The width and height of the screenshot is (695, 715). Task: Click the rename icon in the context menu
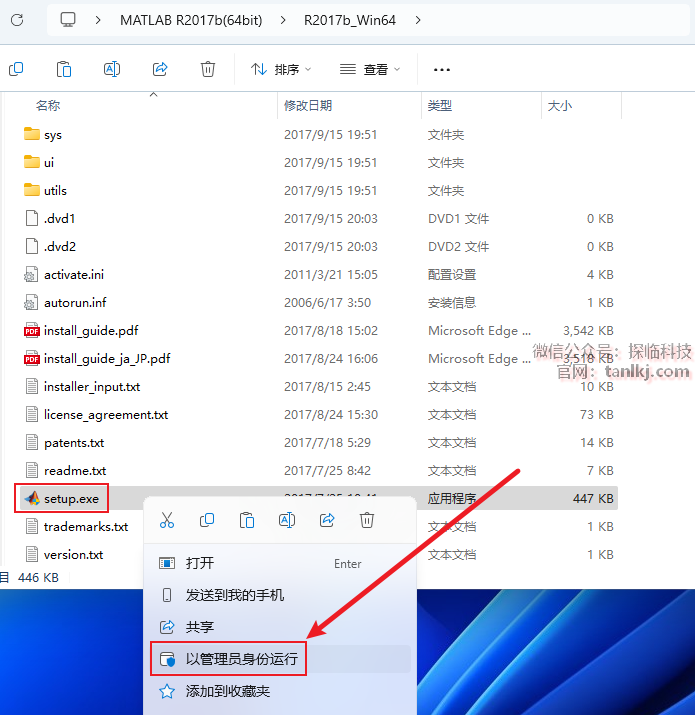(287, 520)
